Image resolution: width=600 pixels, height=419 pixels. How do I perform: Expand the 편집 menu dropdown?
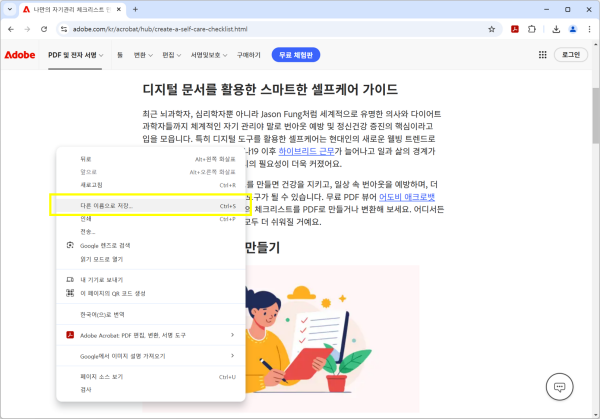171,55
